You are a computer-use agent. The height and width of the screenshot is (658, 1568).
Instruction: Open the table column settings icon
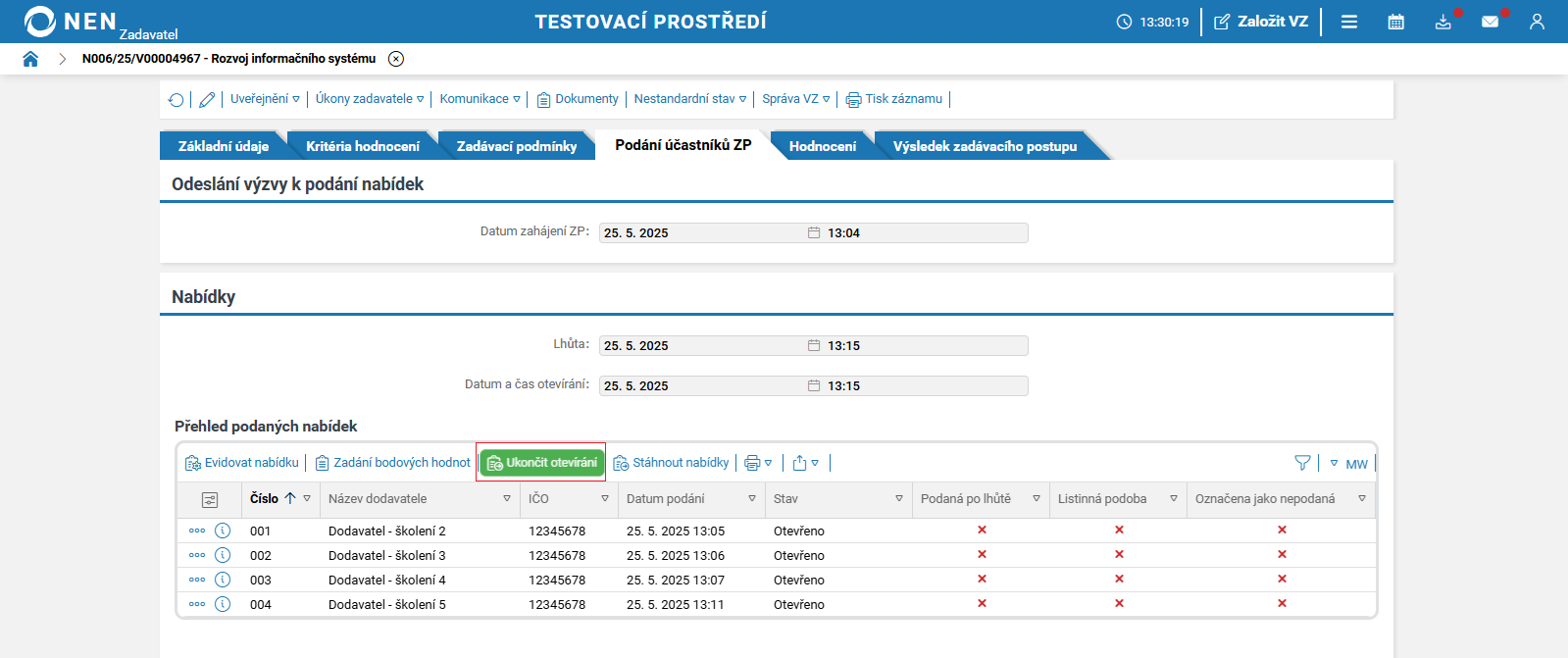click(210, 500)
